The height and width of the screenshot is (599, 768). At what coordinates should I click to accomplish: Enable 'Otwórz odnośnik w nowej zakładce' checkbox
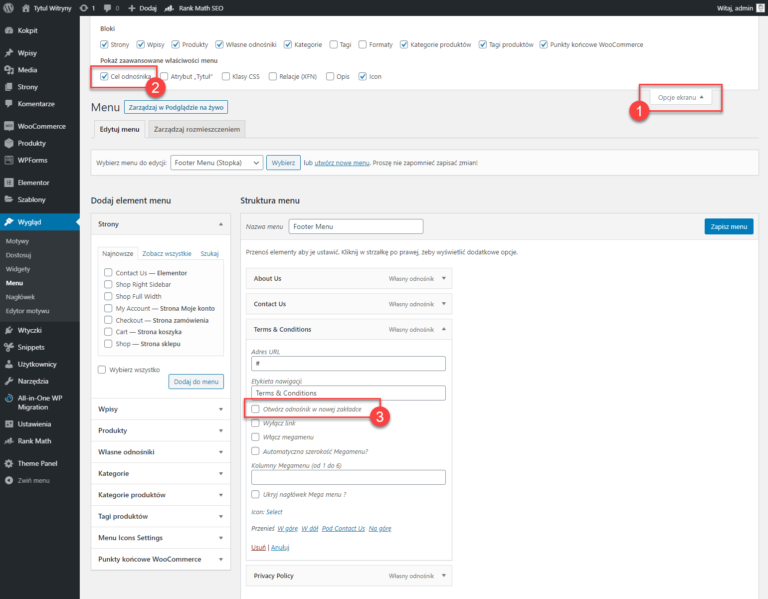tap(256, 409)
